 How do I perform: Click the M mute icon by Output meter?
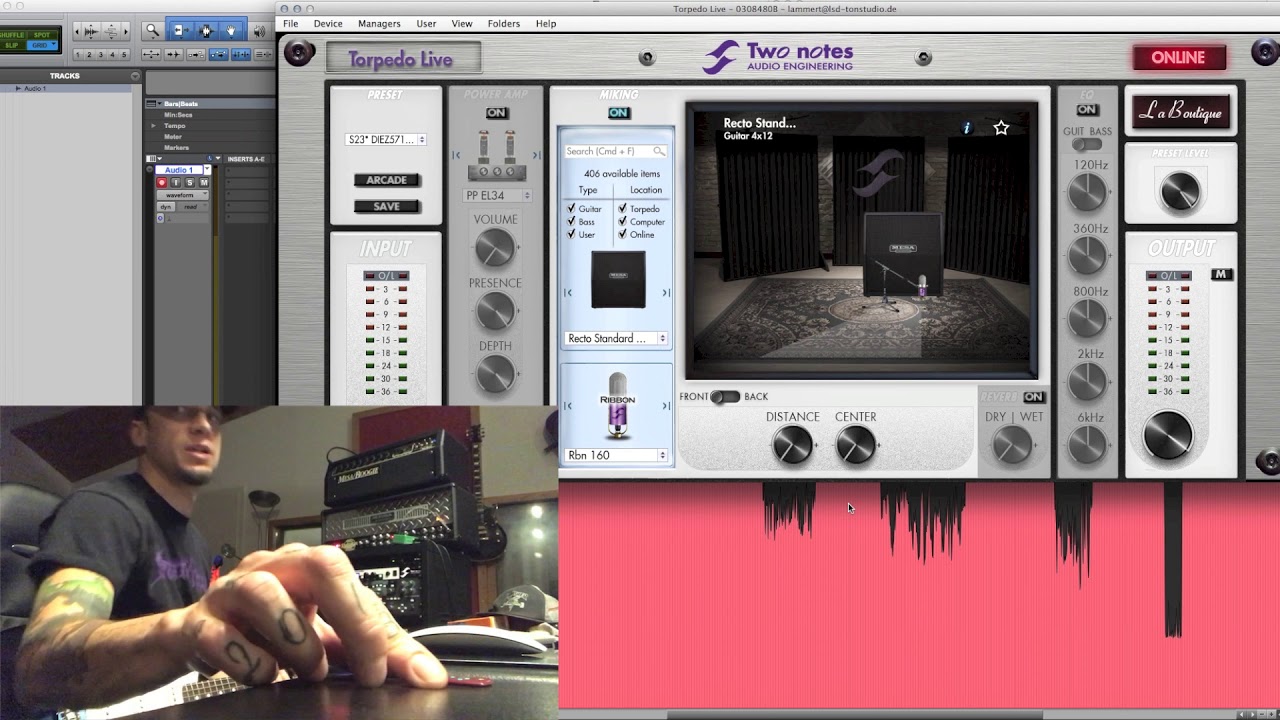point(1221,274)
